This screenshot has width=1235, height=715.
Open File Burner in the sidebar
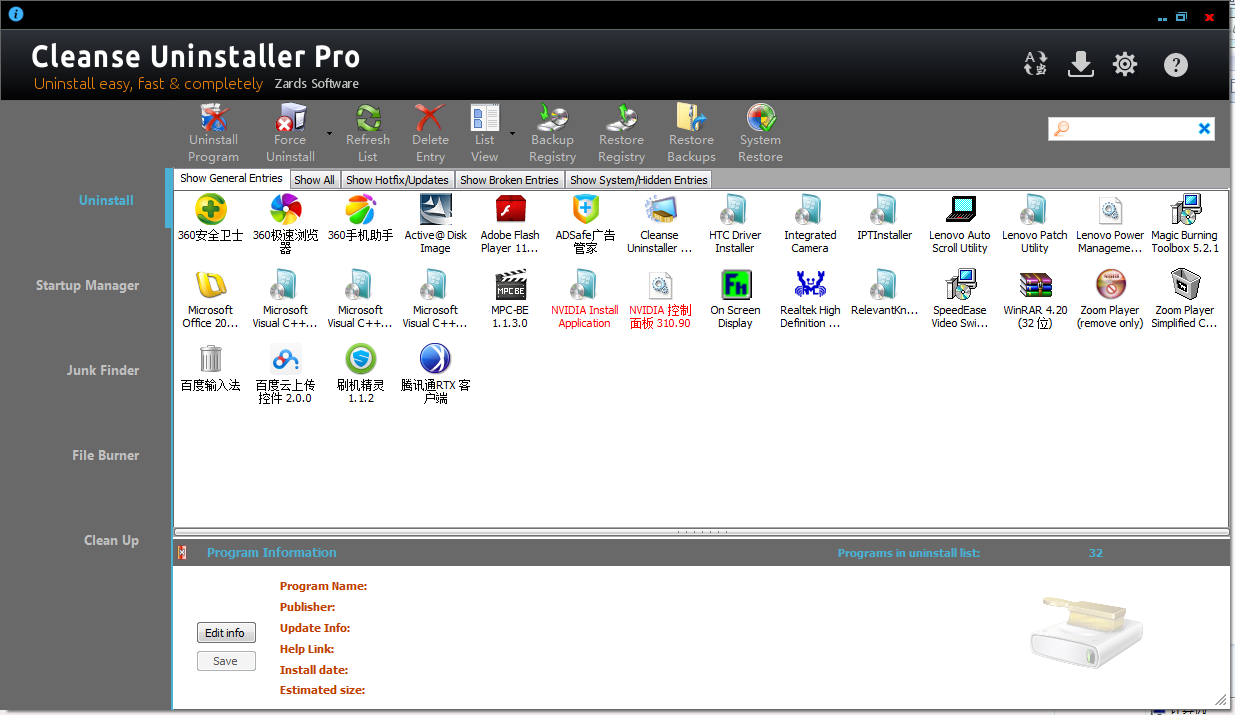[105, 455]
